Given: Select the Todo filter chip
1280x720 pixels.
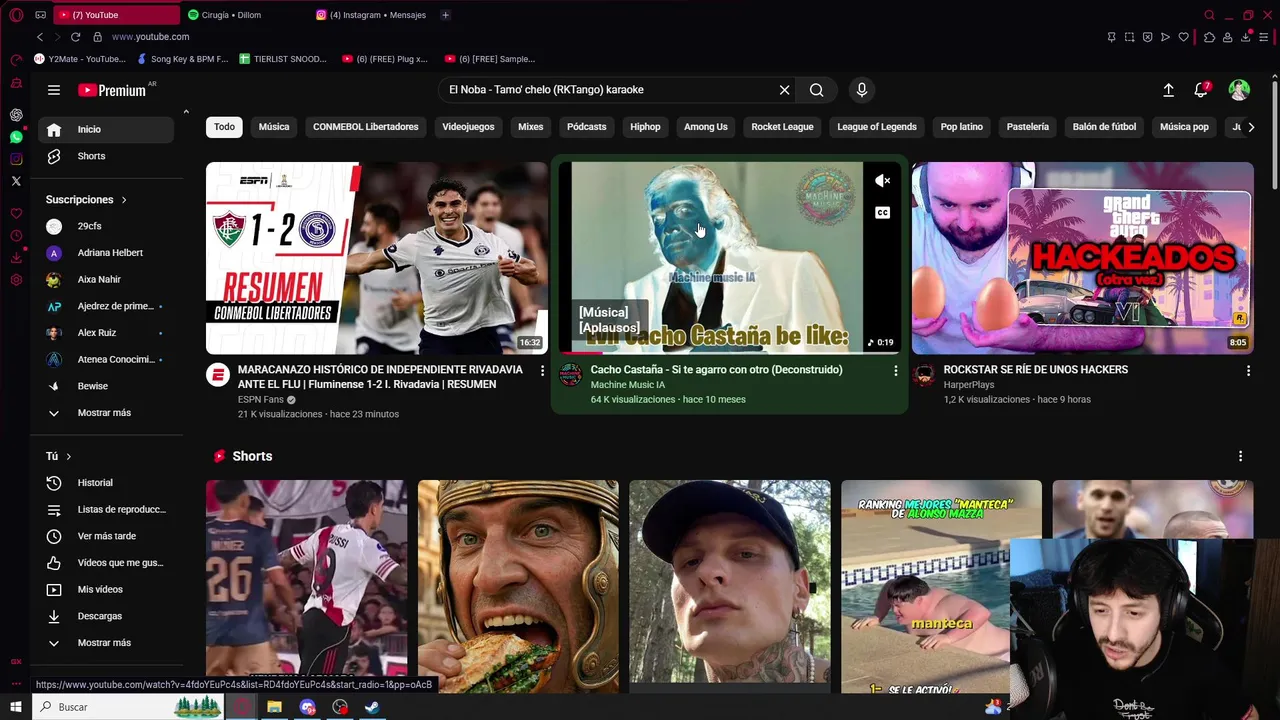Looking at the screenshot, I should (x=224, y=127).
